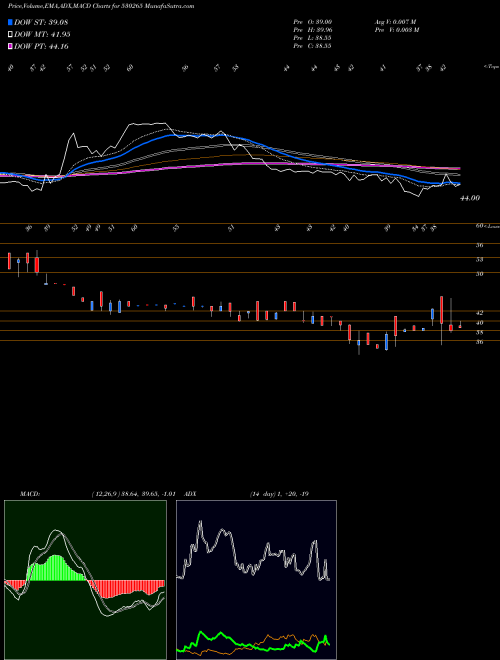500x660 pixels.
Task: Click the magenta DOW PT legend swatch
Action: [10, 46]
